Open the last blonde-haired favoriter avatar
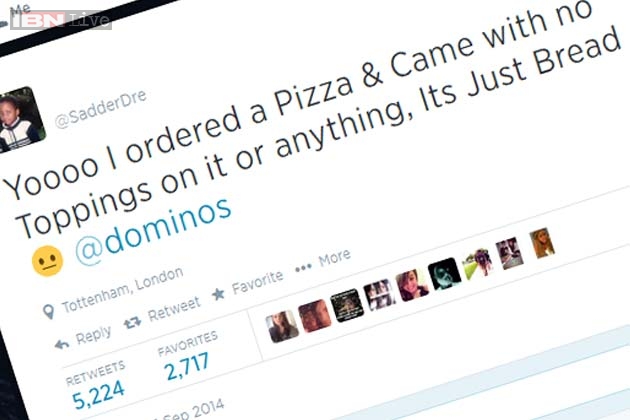Screen dimensions: 630x420 (x=542, y=242)
